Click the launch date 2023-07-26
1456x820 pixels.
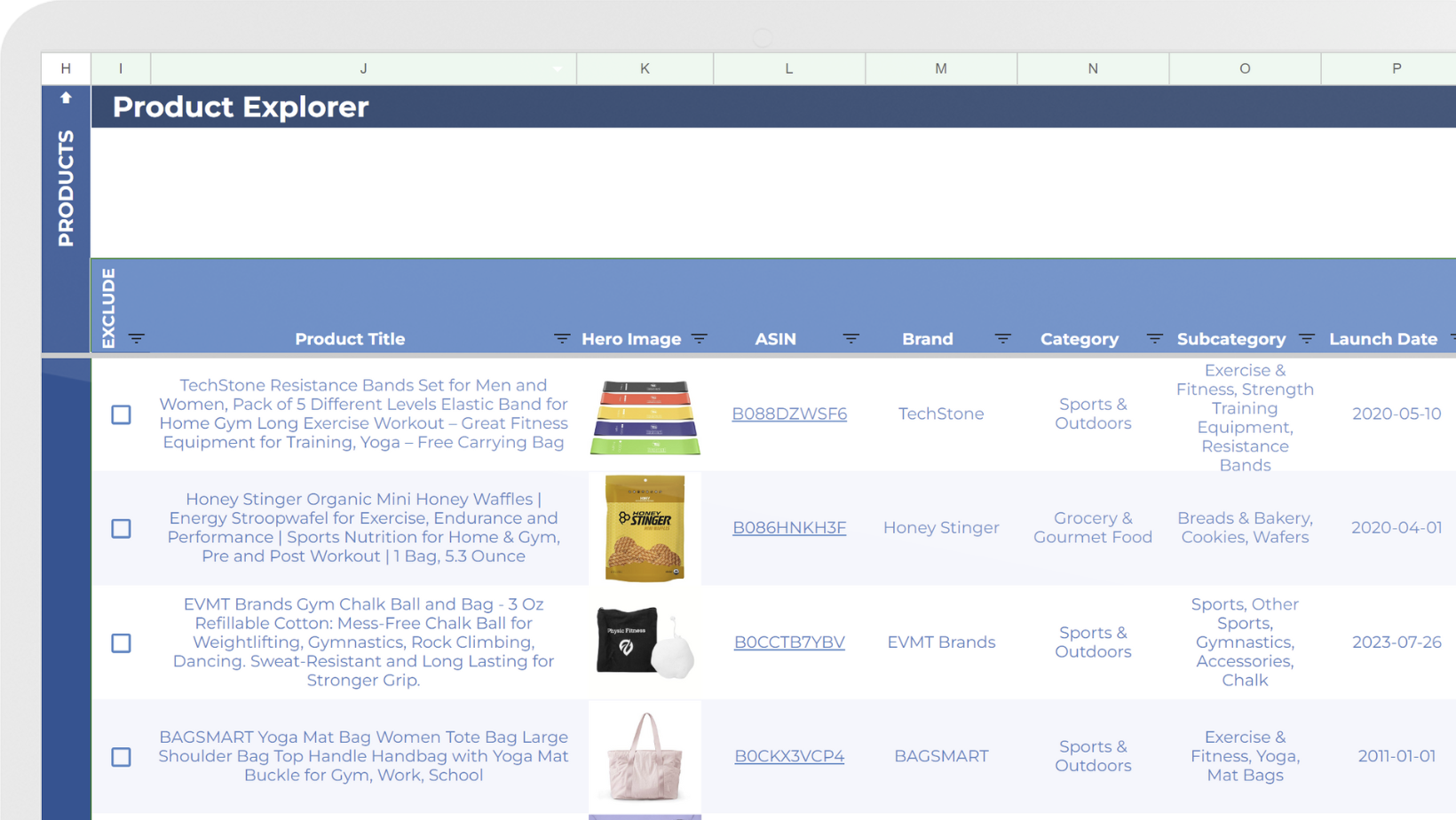pos(1397,642)
